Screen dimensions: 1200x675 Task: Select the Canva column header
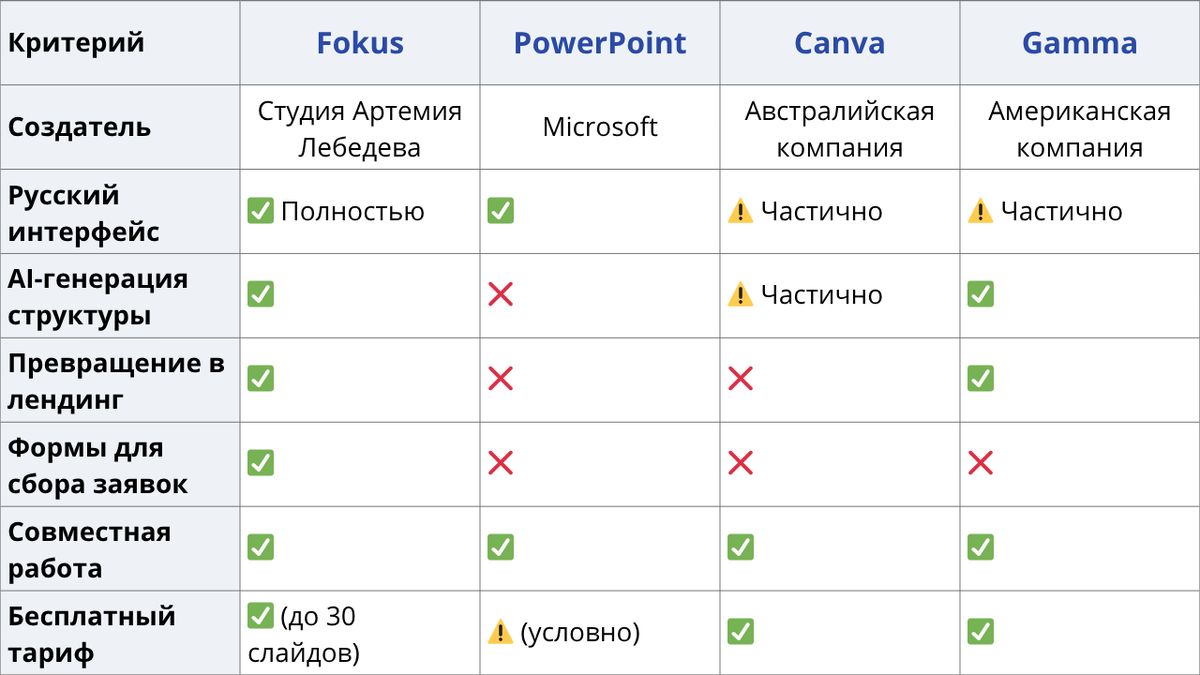click(x=840, y=43)
